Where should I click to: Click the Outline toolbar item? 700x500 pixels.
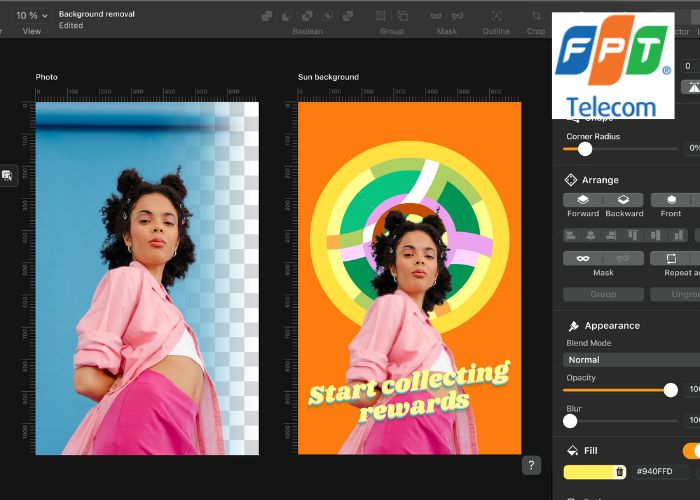tap(496, 17)
